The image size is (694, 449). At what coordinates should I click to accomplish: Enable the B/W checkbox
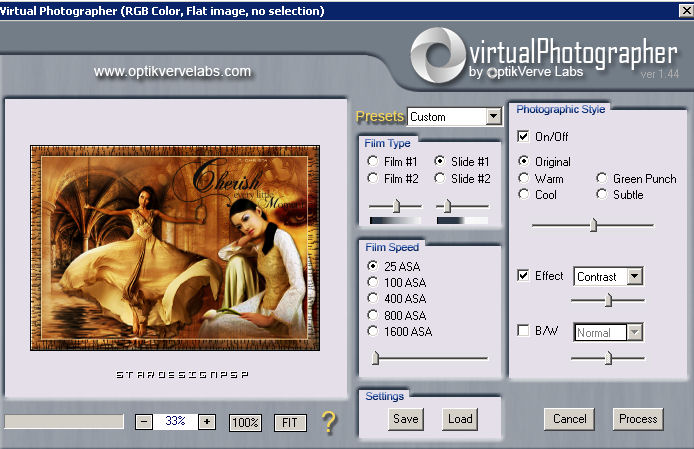(x=523, y=330)
